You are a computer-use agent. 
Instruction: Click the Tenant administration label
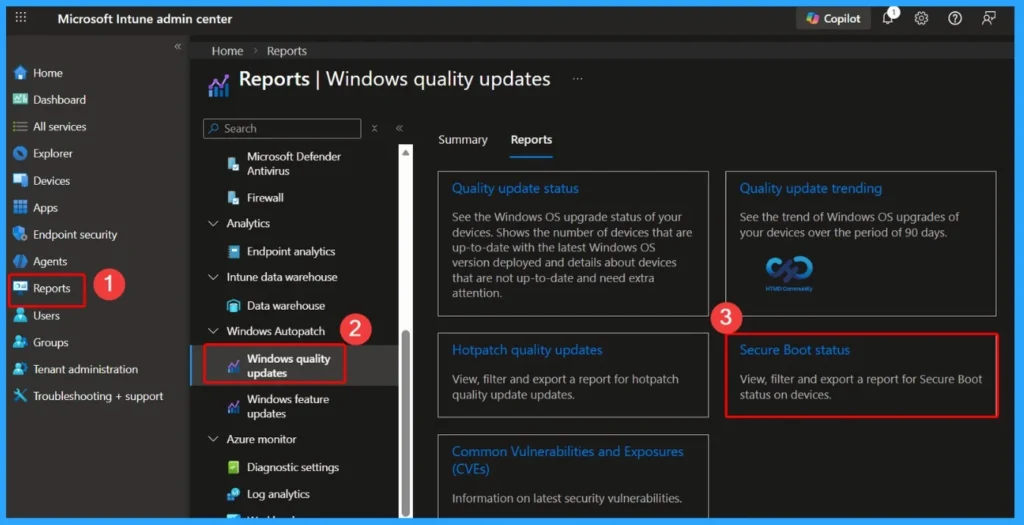click(x=86, y=369)
